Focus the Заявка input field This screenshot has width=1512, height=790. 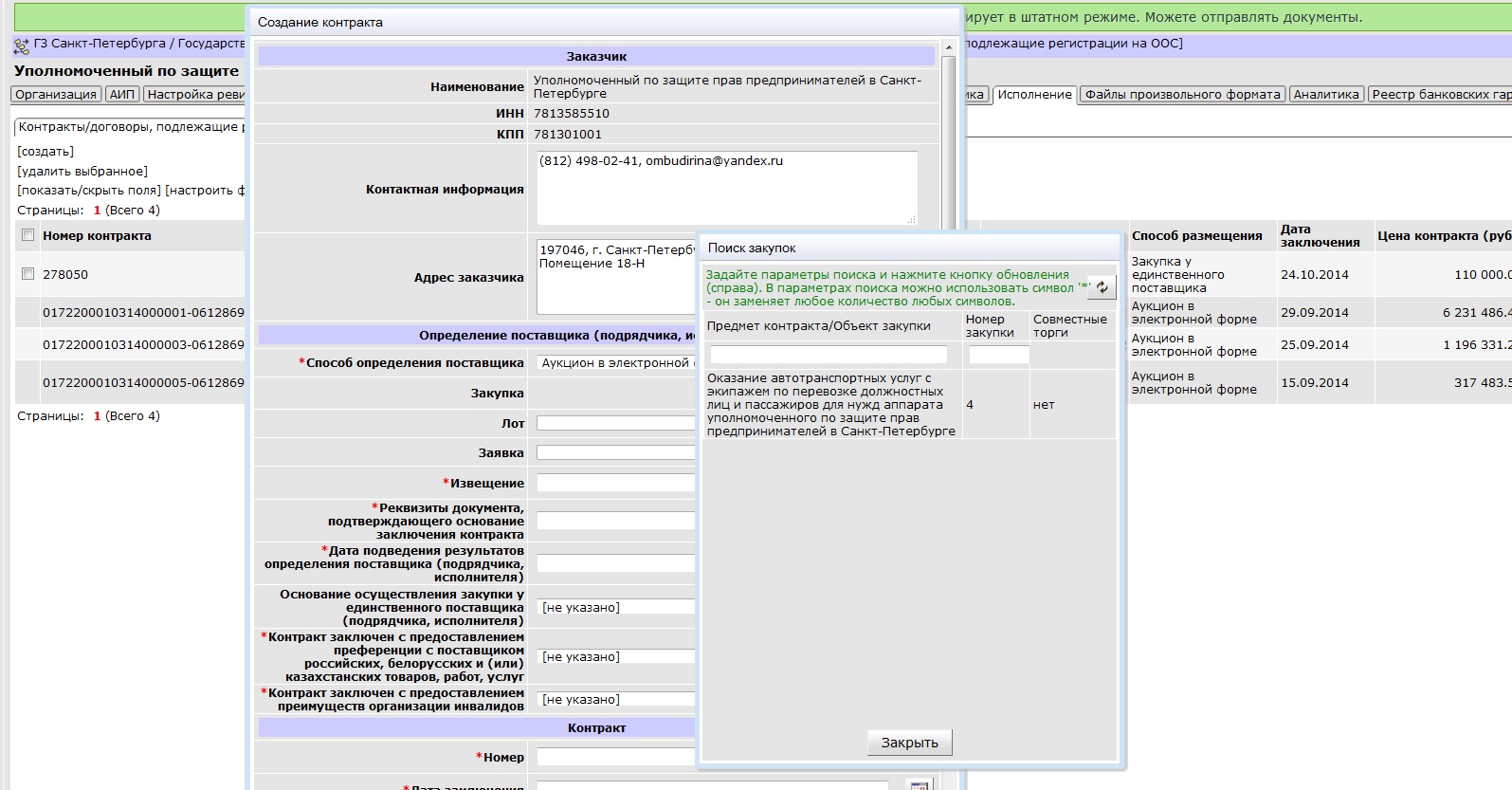pos(616,453)
